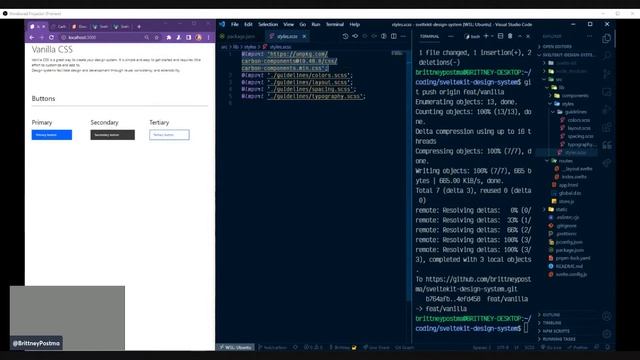Maximize the terminal panel with the caret icon
The image size is (640, 360).
(520, 36)
